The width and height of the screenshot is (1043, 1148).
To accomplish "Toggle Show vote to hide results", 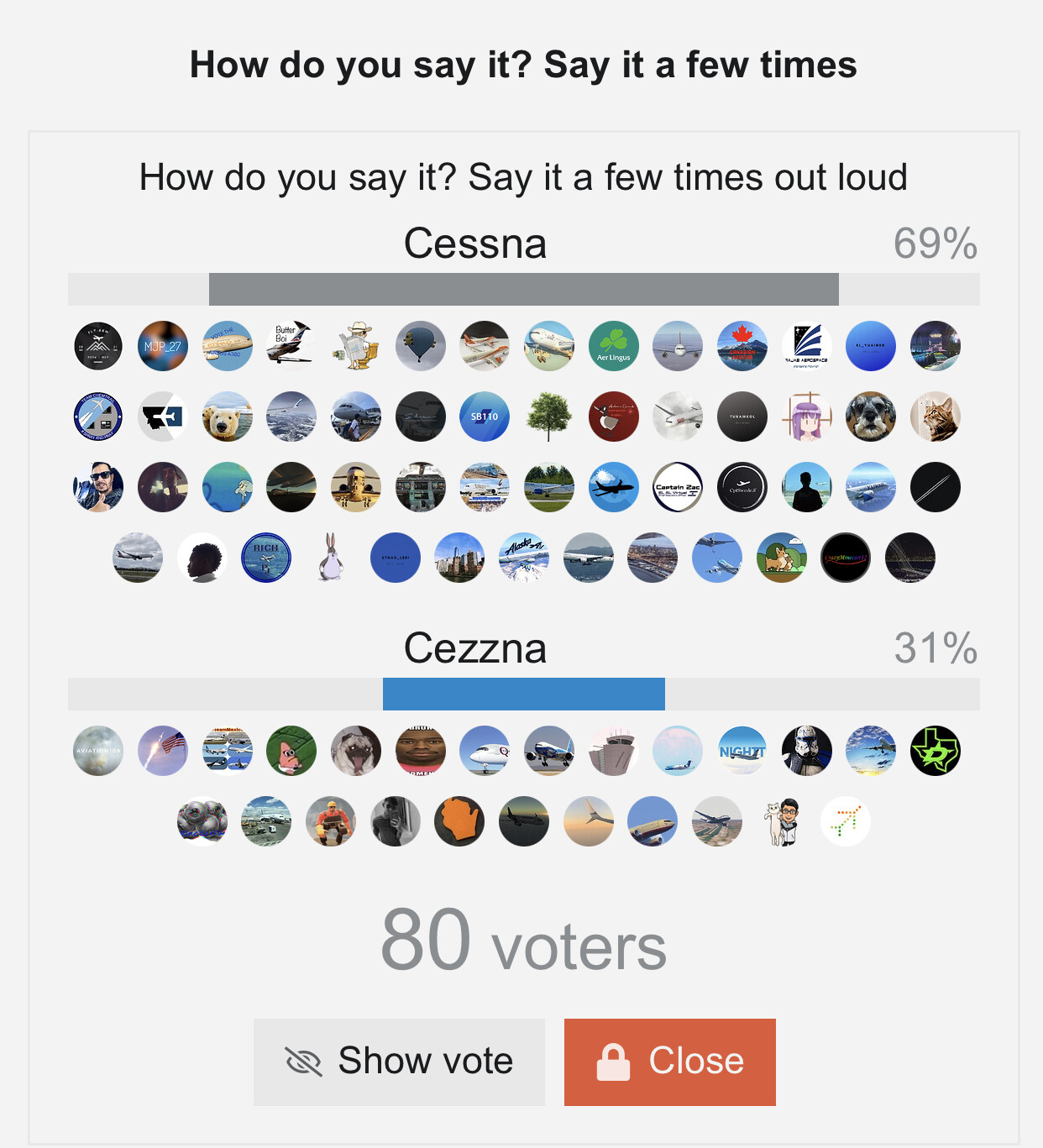I will [x=400, y=1062].
